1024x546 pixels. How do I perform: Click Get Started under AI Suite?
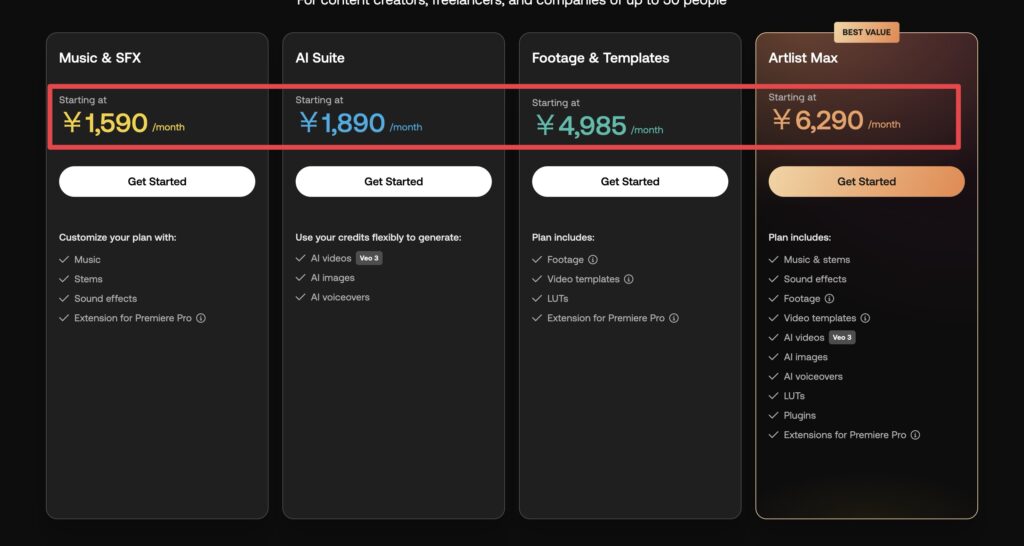tap(393, 182)
